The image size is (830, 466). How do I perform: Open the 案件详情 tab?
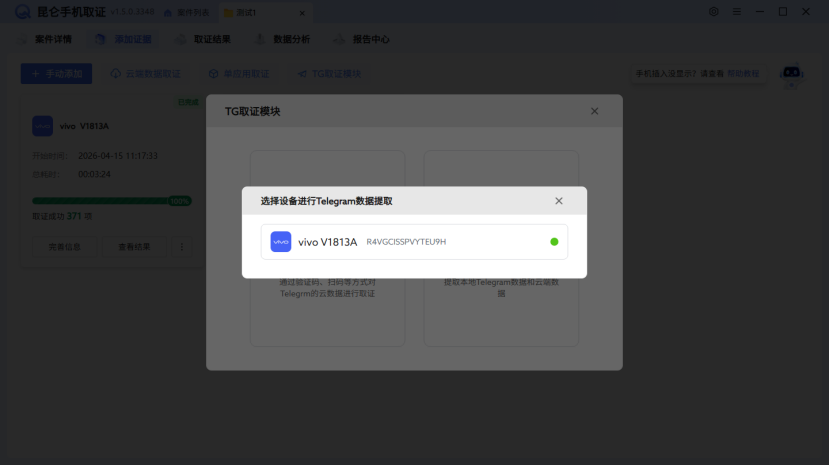(x=46, y=39)
